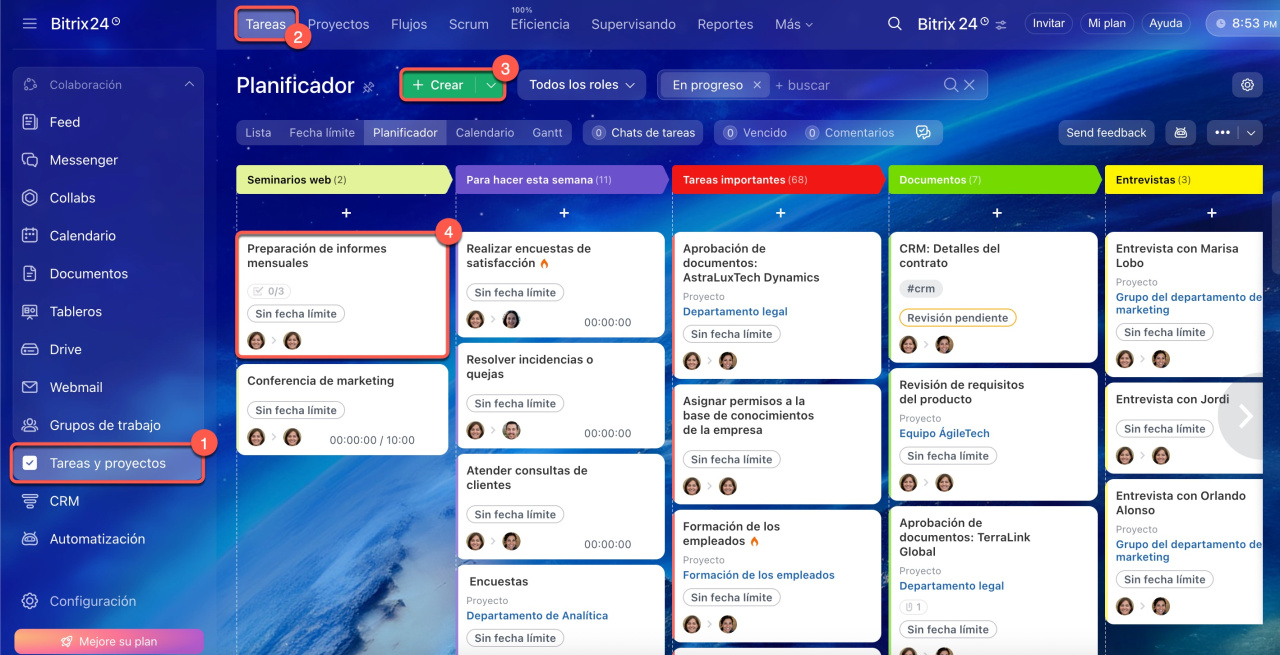The width and height of the screenshot is (1280, 655).
Task: Toggle the Vencido counter filter
Action: 755,132
